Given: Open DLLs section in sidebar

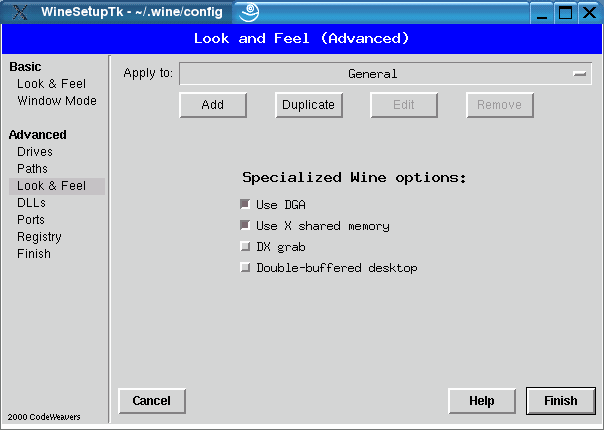Looking at the screenshot, I should pos(31,203).
